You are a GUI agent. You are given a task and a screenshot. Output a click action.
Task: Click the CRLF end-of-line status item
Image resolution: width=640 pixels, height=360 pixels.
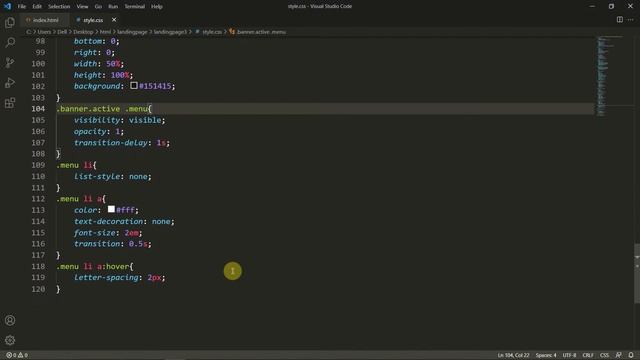click(588, 355)
